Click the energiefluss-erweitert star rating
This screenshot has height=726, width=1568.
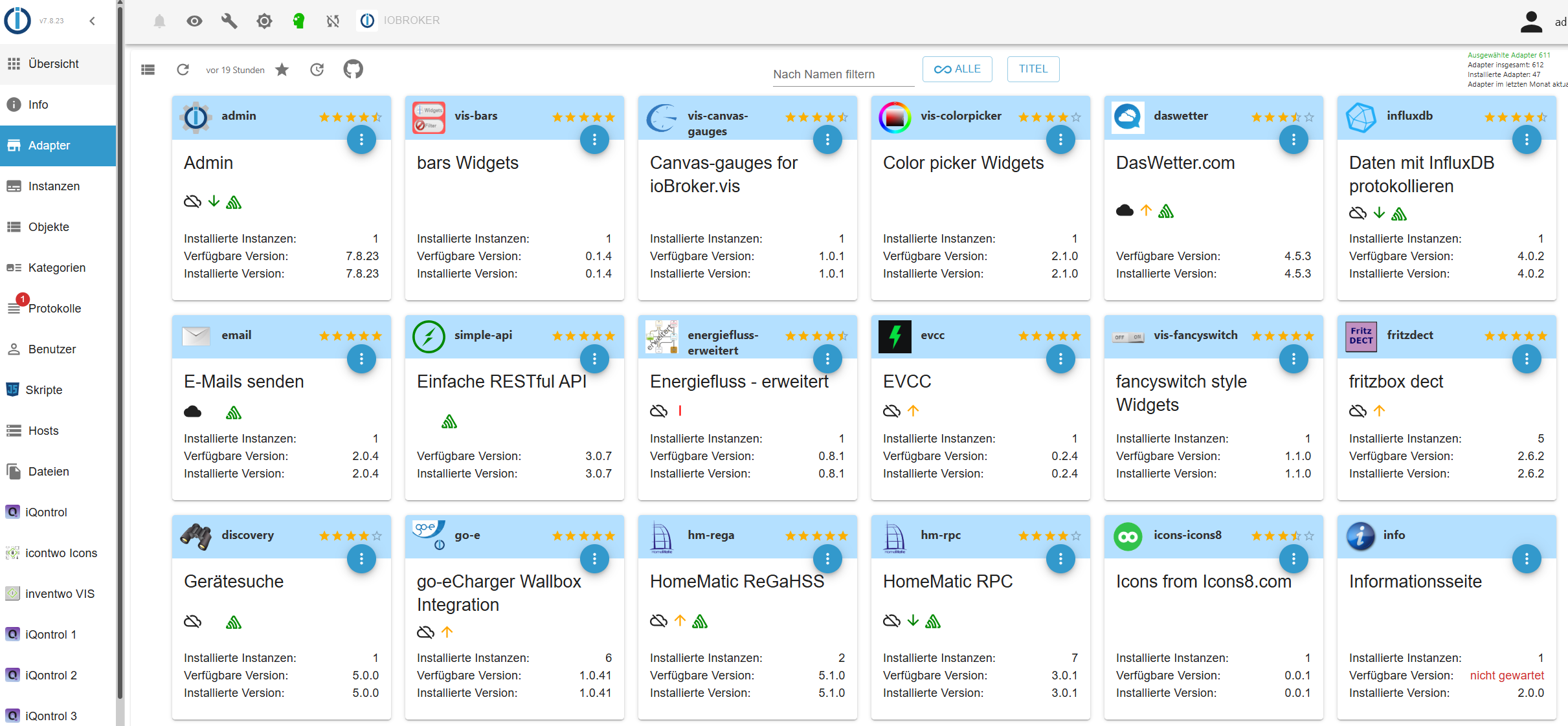click(x=816, y=336)
